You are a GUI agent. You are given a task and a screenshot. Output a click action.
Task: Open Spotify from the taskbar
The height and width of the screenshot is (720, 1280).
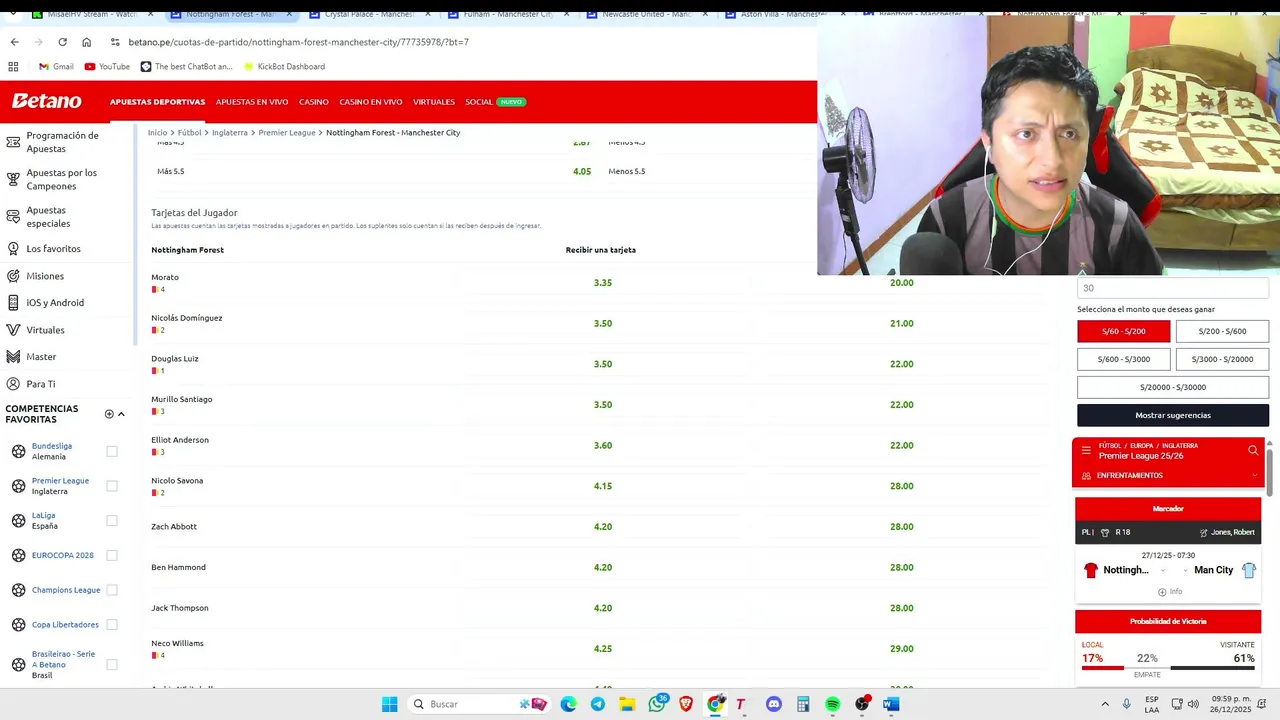[832, 705]
